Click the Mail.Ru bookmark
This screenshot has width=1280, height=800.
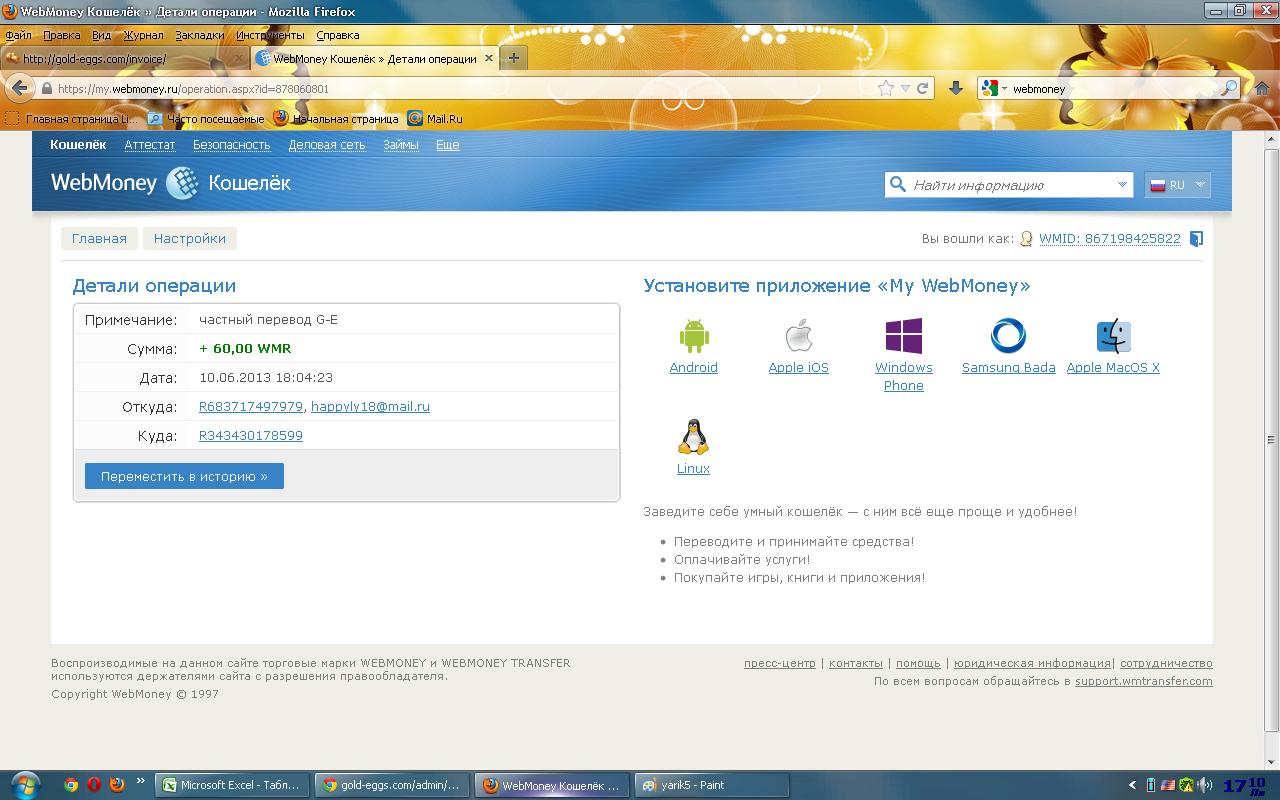tap(435, 119)
